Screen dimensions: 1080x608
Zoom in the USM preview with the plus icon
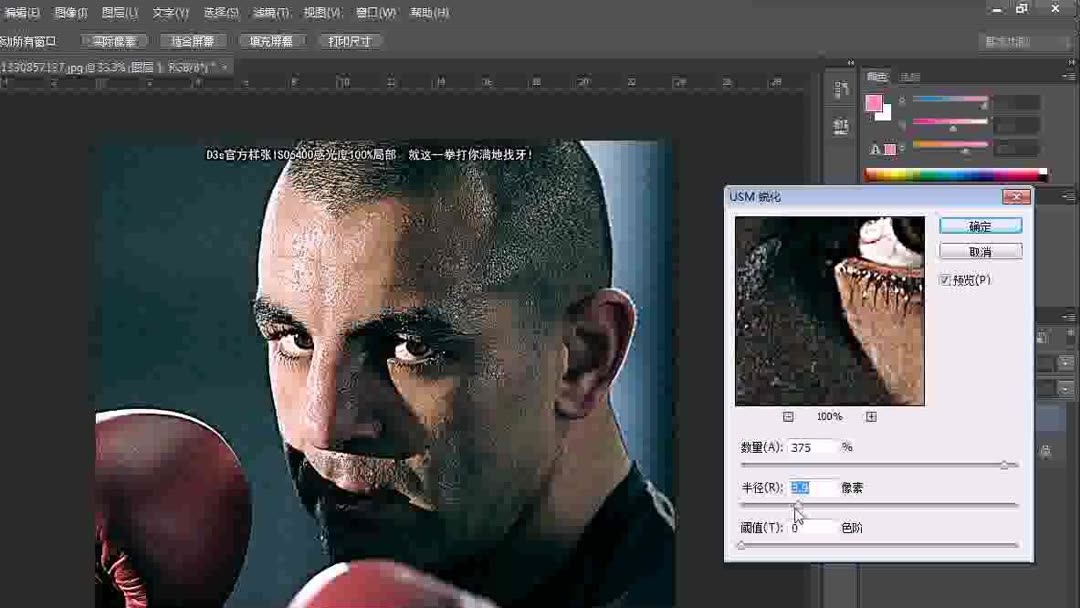click(871, 414)
